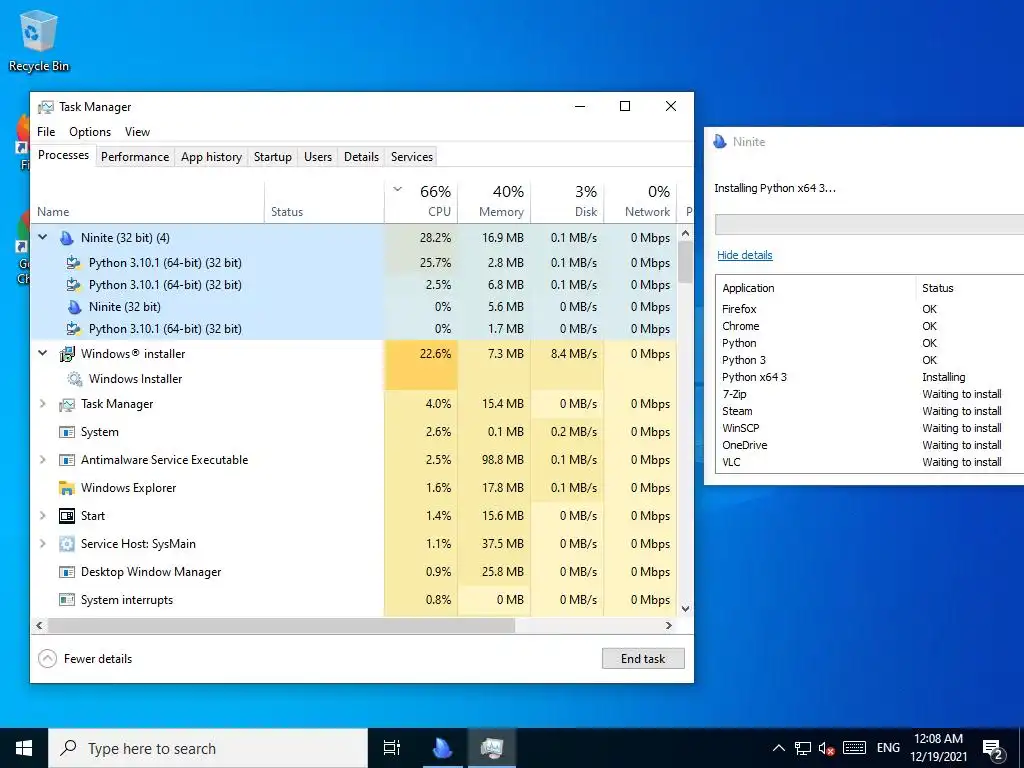Open the notification center icon
Viewport: 1024px width, 768px height.
[993, 749]
